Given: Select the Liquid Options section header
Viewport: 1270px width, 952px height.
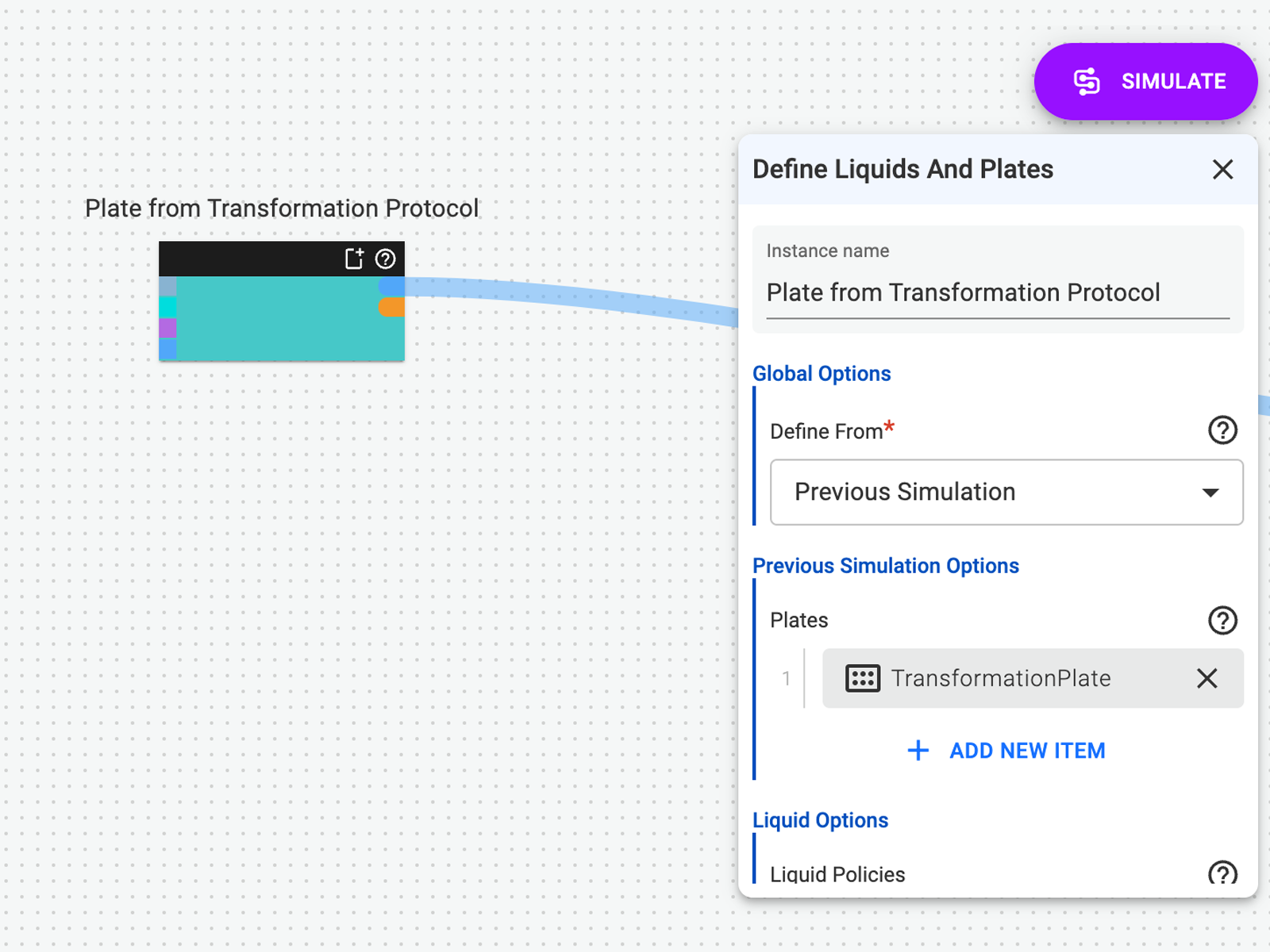Looking at the screenshot, I should pyautogui.click(x=821, y=820).
